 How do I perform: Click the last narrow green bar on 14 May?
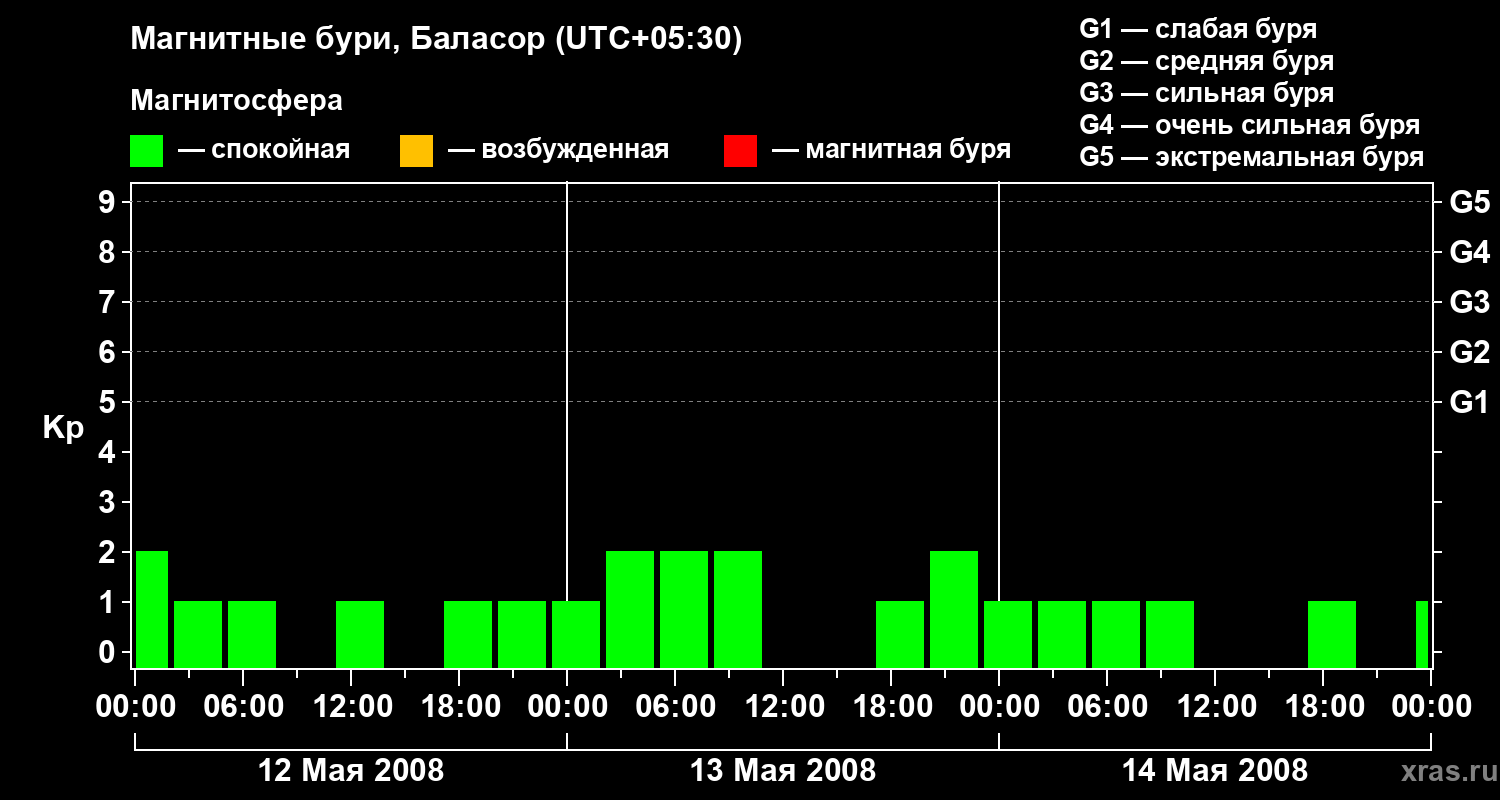[x=1422, y=634]
